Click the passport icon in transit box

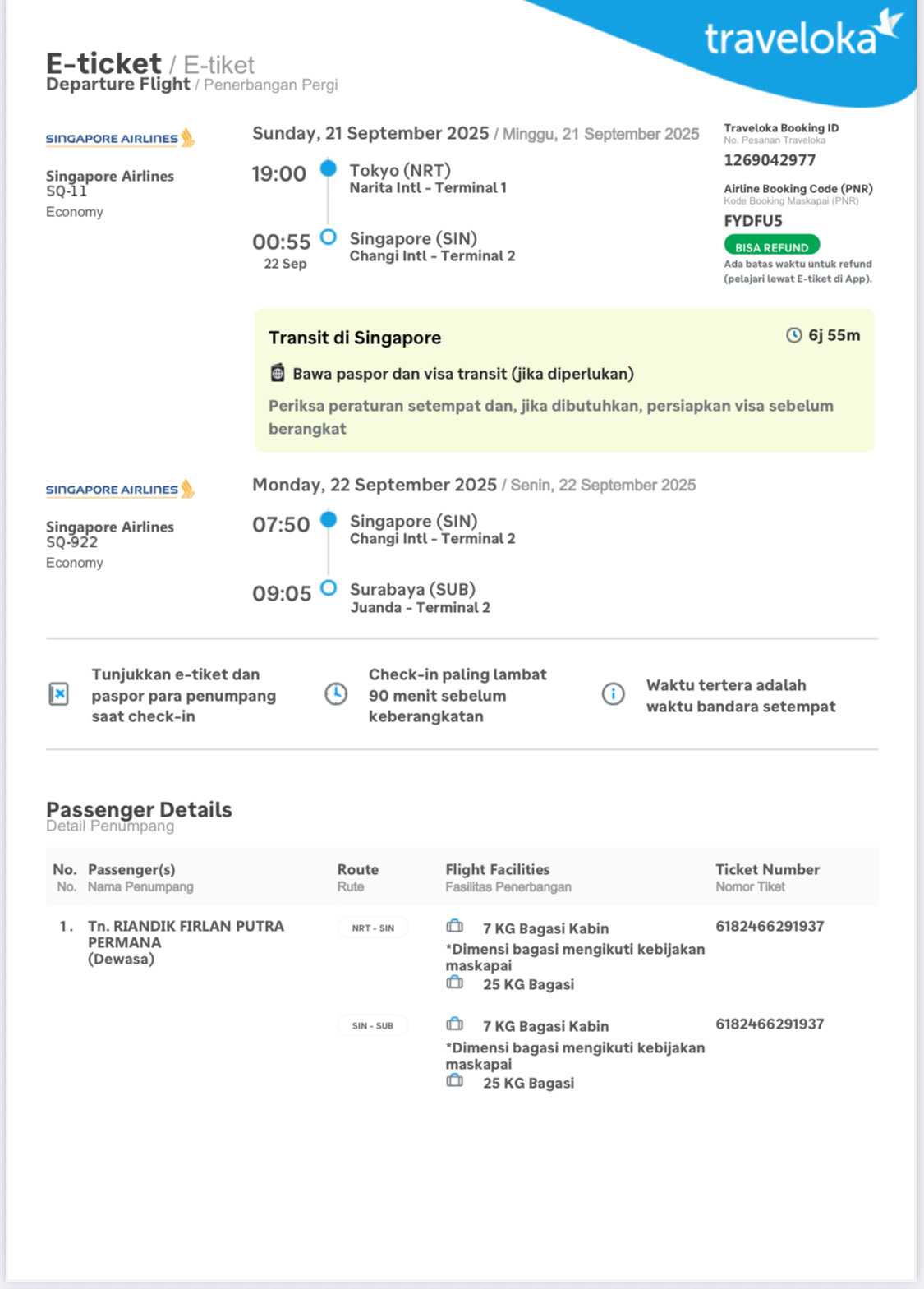(278, 373)
